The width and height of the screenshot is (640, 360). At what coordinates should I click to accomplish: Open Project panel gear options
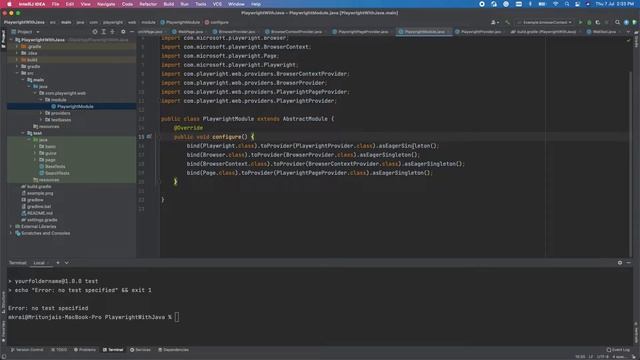pyautogui.click(x=123, y=31)
